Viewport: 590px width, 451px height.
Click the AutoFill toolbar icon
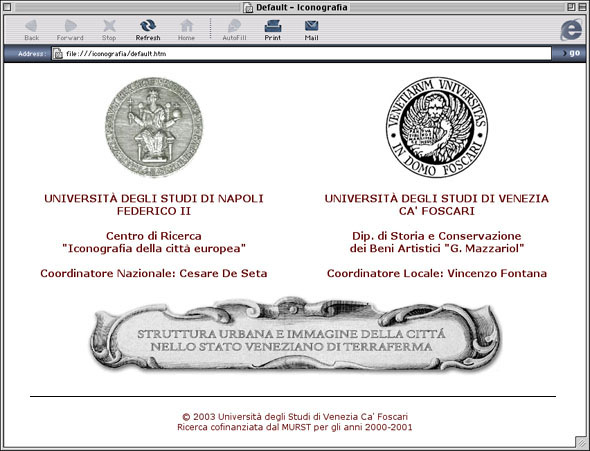pos(234,26)
